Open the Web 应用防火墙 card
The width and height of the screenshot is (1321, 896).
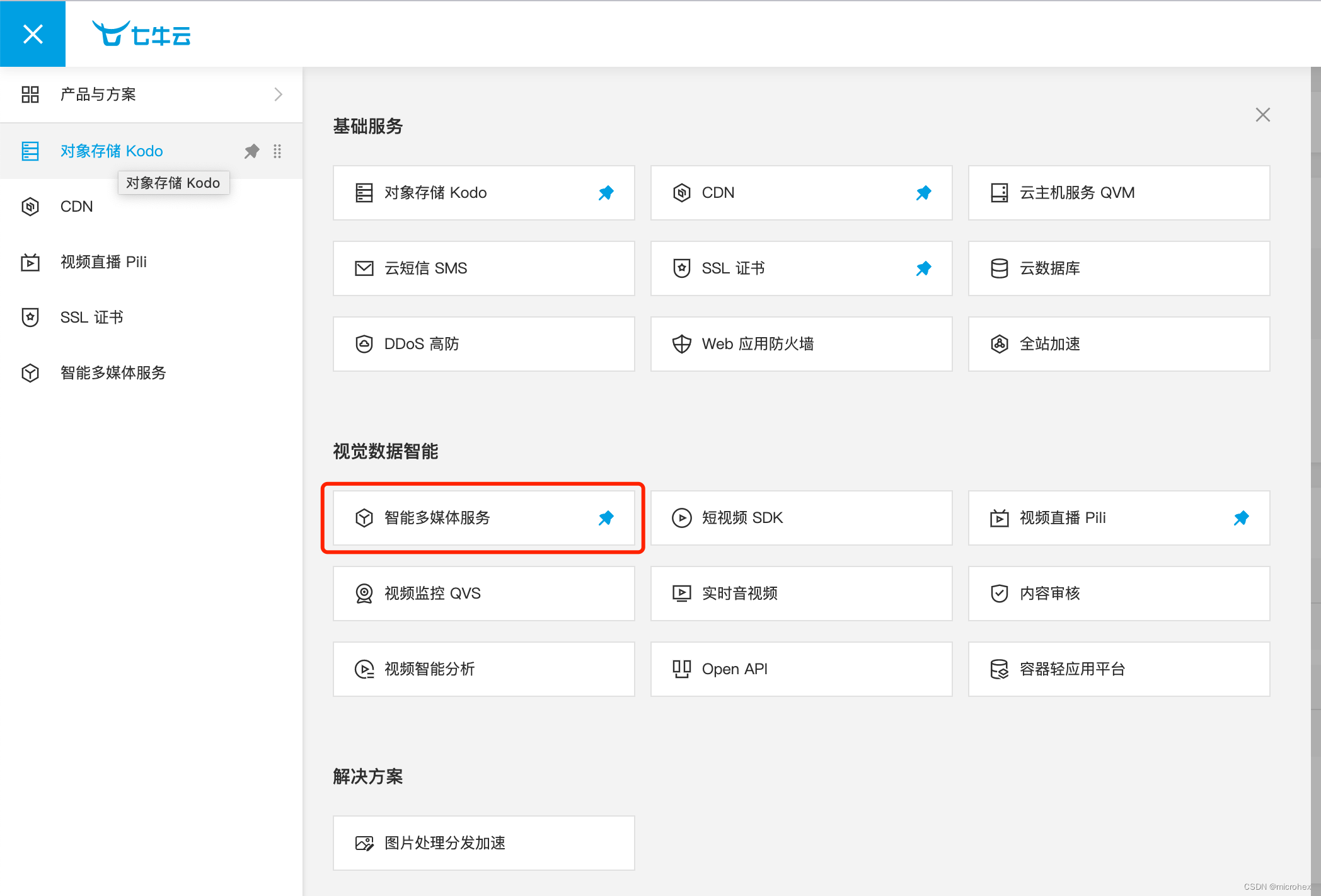tap(802, 344)
